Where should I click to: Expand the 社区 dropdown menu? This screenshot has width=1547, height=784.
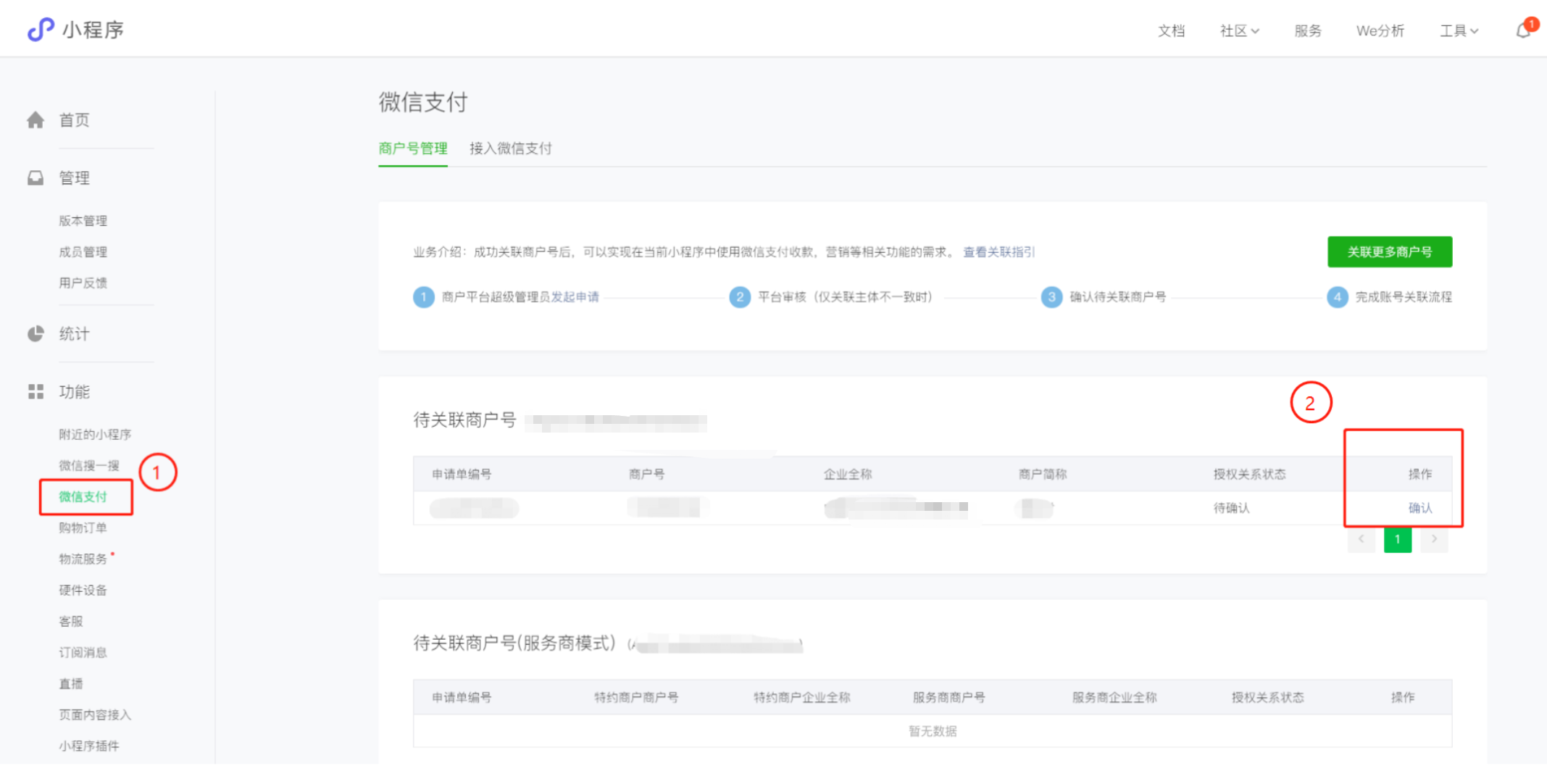coord(1239,30)
